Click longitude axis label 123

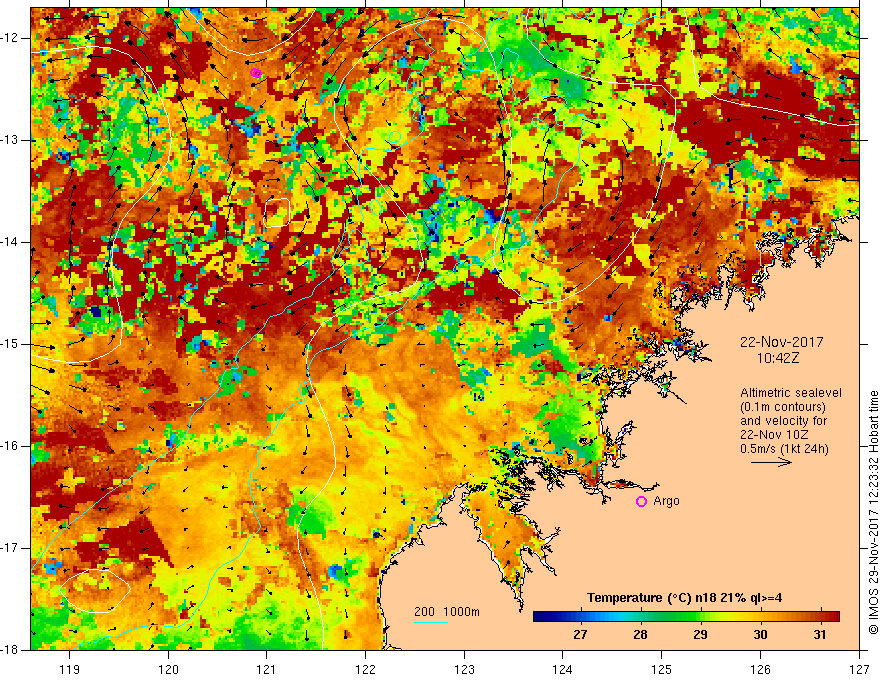464,669
